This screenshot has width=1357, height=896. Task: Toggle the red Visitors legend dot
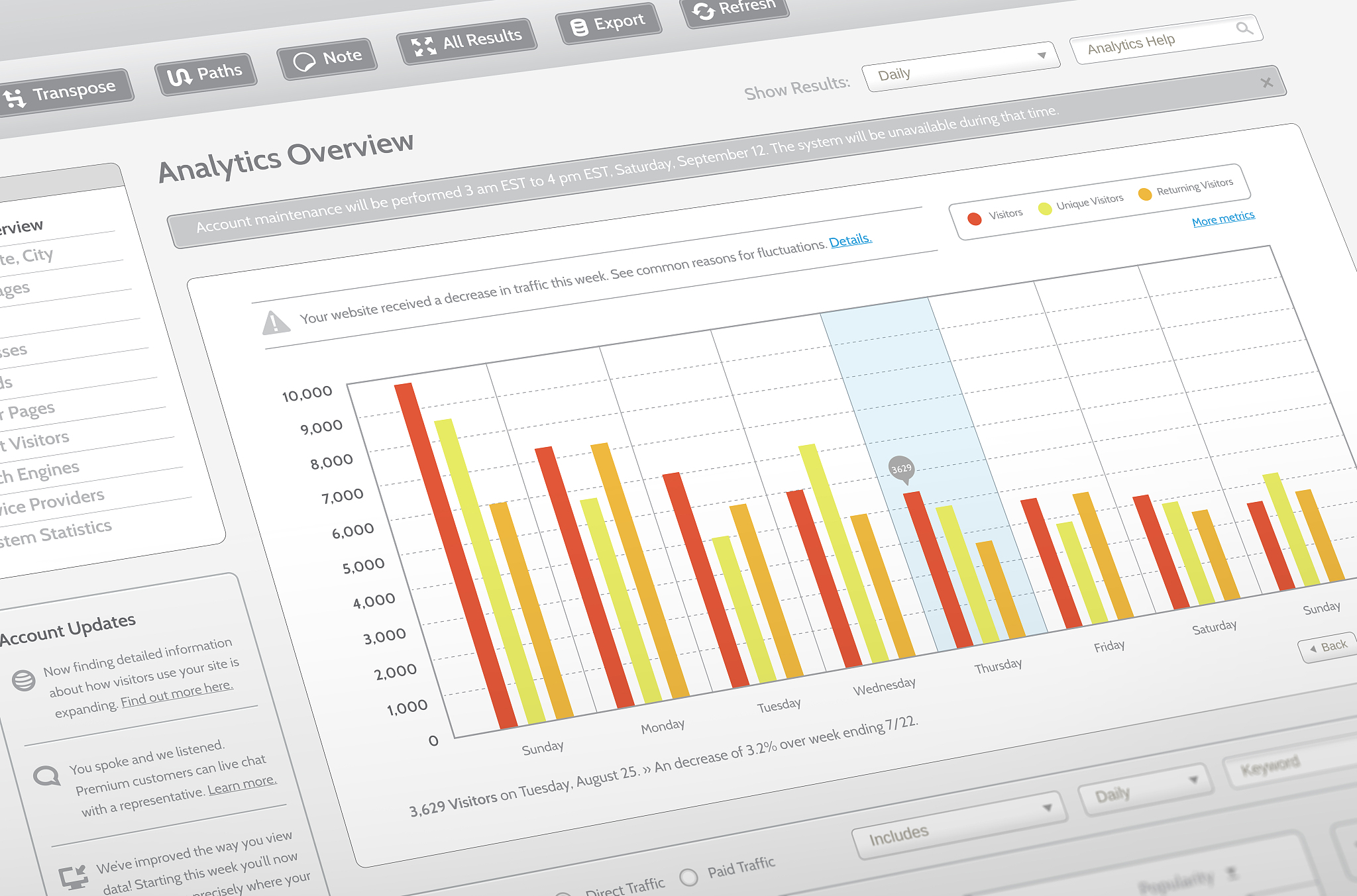[x=974, y=219]
